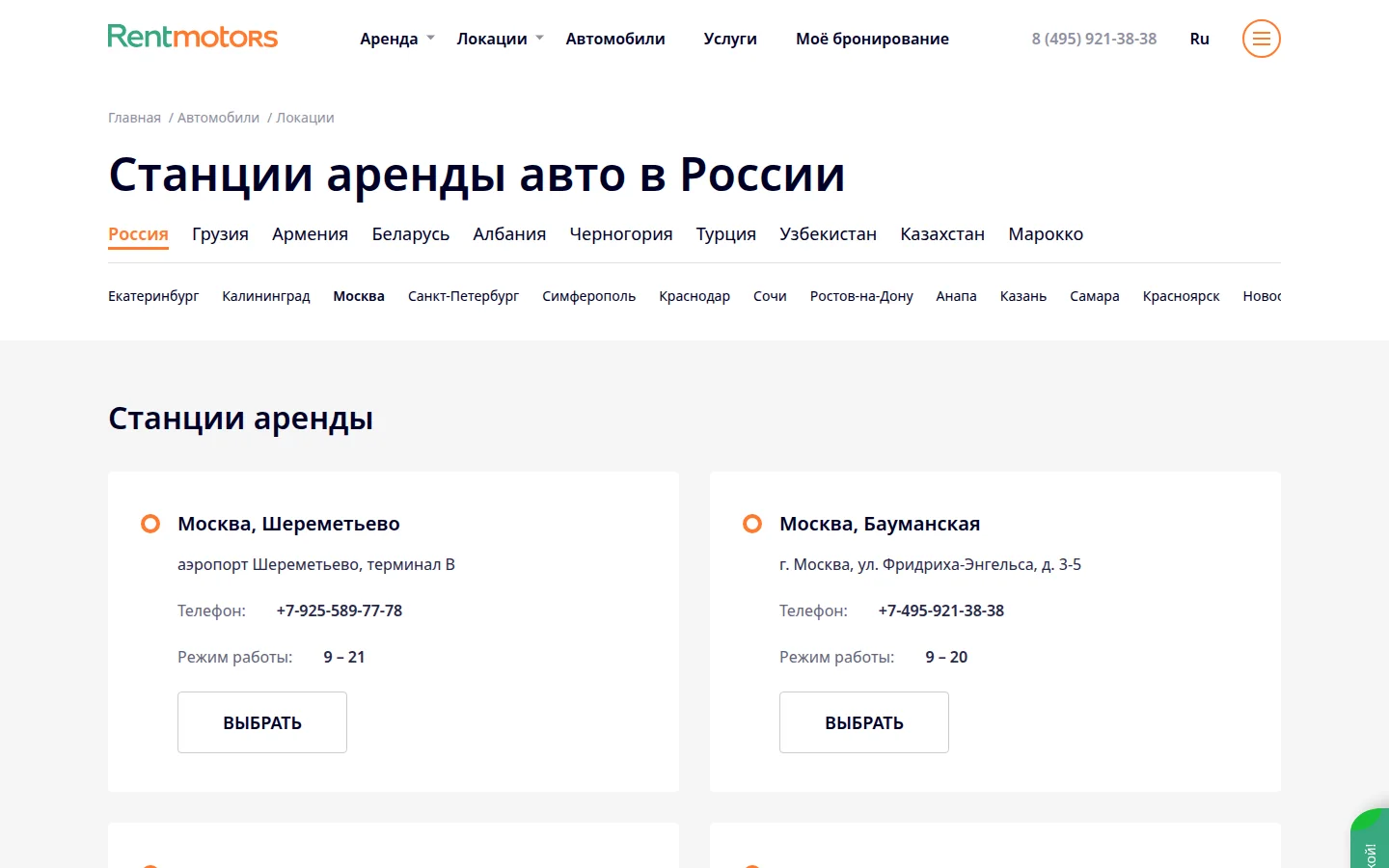The image size is (1389, 868).
Task: Filter by Красноярск city
Action: [1181, 296]
